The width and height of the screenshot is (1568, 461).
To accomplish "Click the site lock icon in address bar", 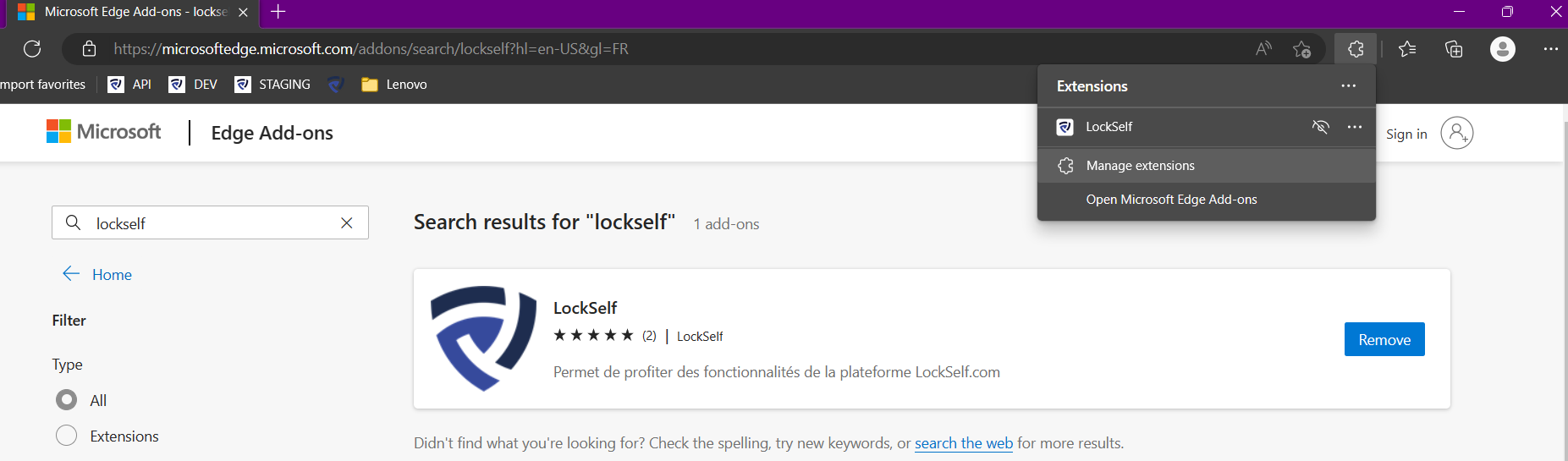I will [89, 49].
